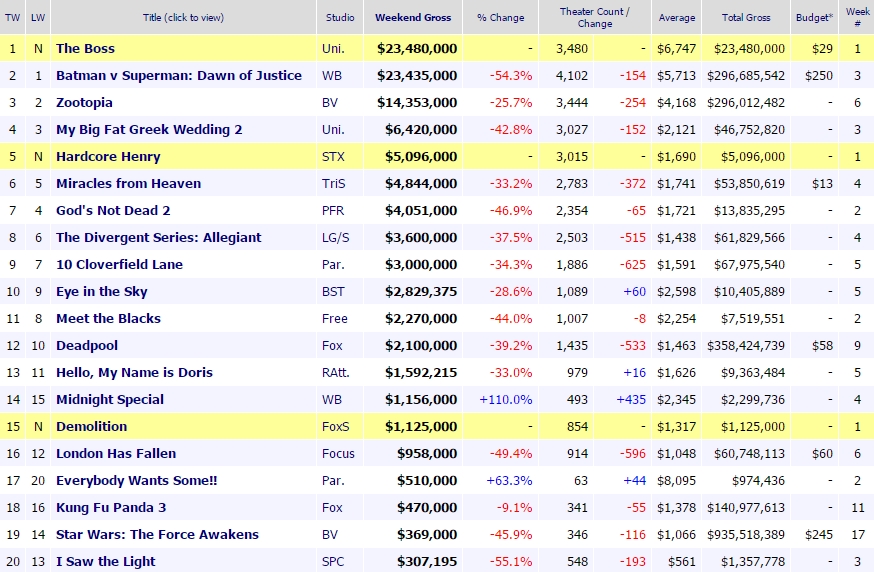This screenshot has width=874, height=572.
Task: Click the Deadpool title link
Action: (x=87, y=346)
